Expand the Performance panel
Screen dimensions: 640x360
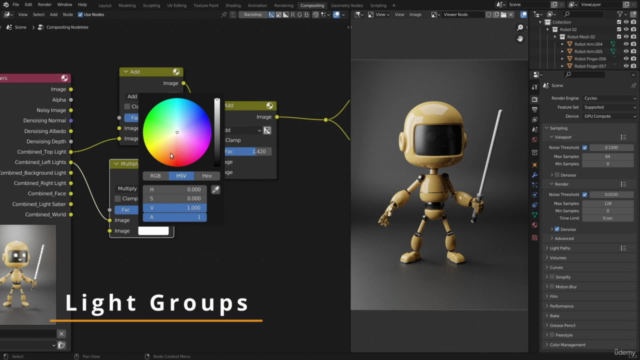coord(547,306)
